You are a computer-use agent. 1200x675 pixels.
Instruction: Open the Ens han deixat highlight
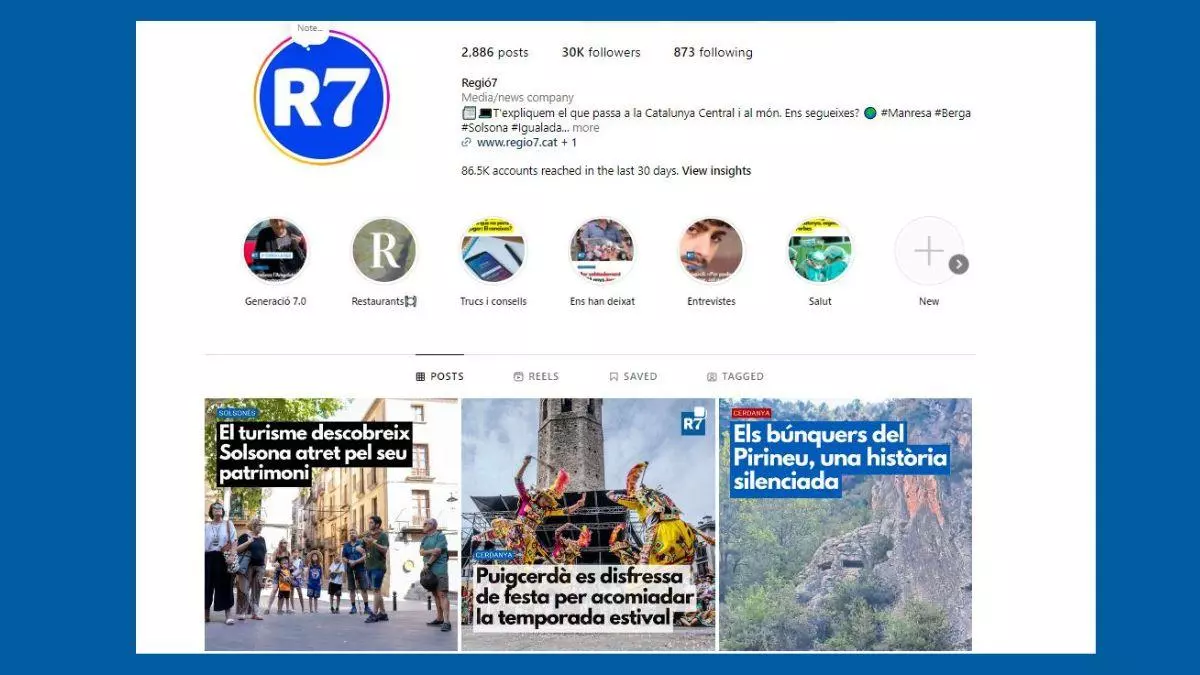(602, 251)
